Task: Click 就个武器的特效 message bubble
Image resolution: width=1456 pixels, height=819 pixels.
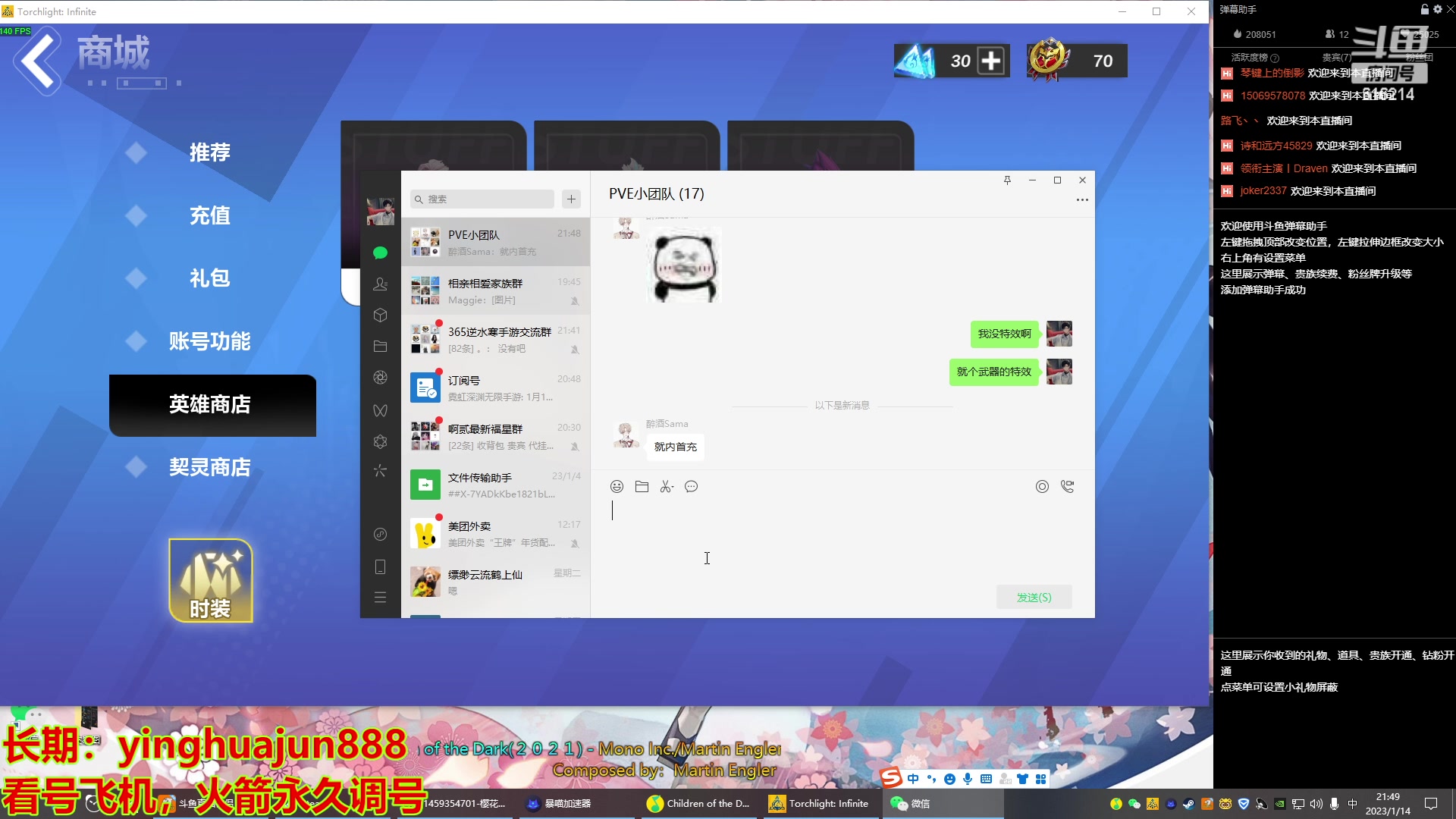Action: (993, 372)
